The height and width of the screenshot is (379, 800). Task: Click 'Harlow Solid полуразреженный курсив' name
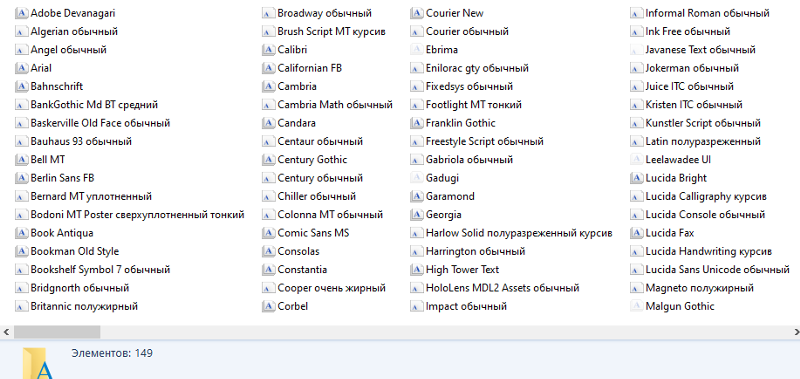tap(519, 233)
